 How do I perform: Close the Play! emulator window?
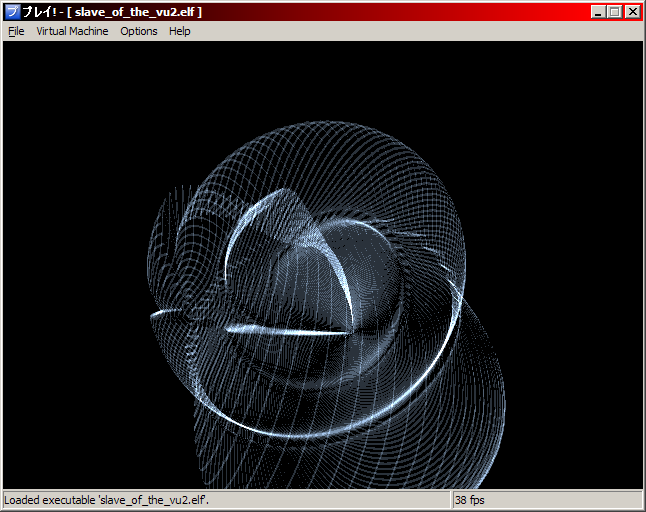pos(633,12)
